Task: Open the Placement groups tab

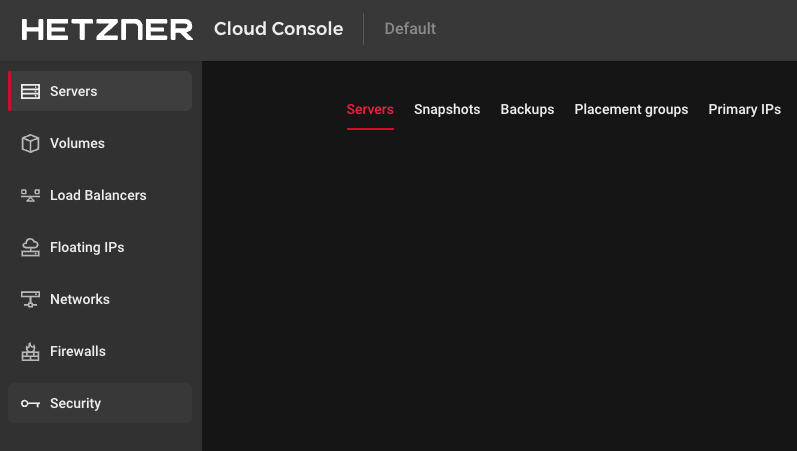Action: (631, 109)
